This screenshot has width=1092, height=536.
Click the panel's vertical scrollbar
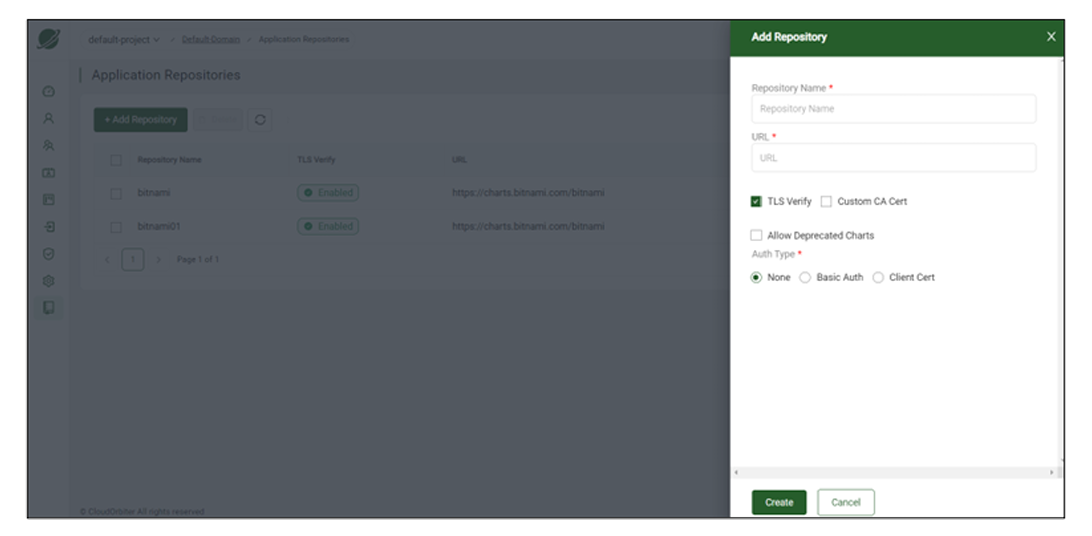click(1061, 261)
